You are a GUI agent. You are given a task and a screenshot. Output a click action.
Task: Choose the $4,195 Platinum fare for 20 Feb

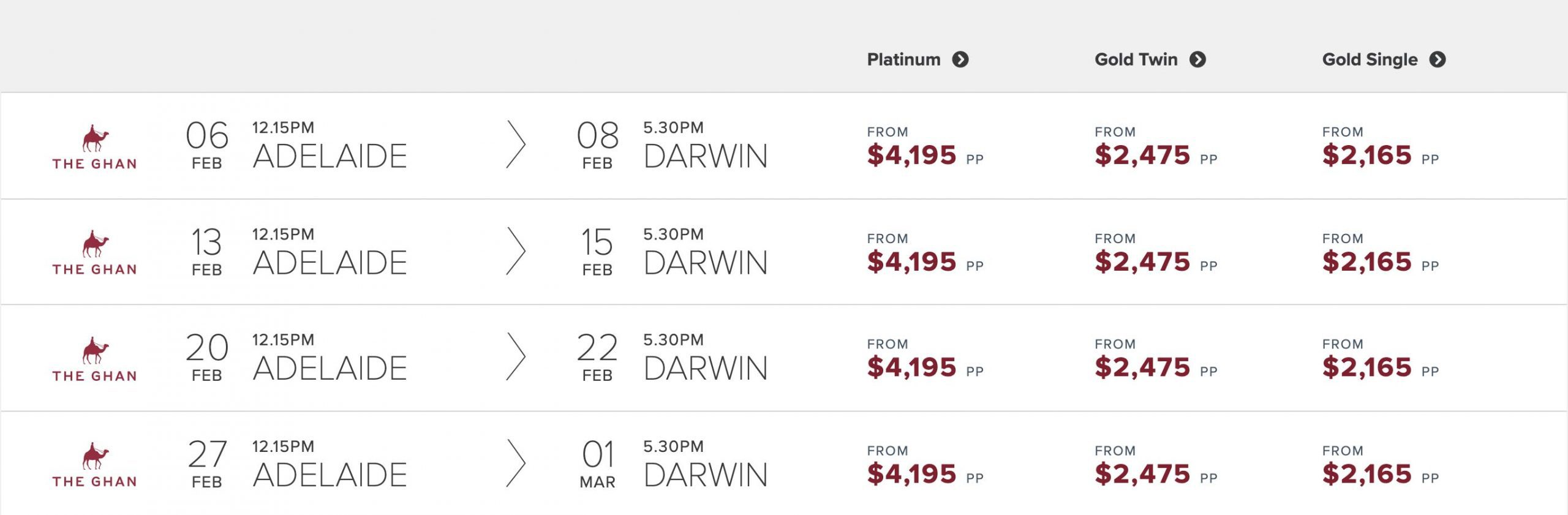[x=911, y=367]
